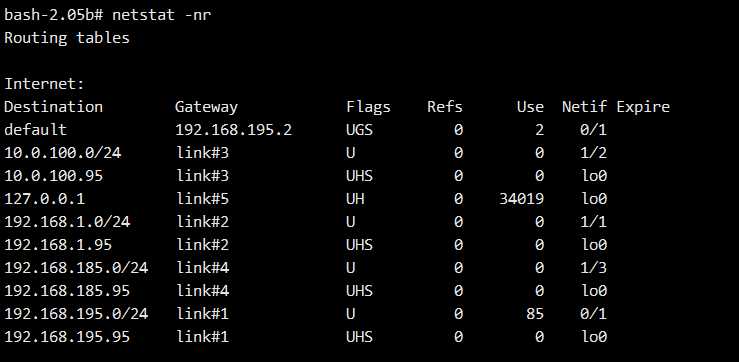Click the 192.168.1.95 host entry
The image size is (739, 362).
click(x=58, y=245)
